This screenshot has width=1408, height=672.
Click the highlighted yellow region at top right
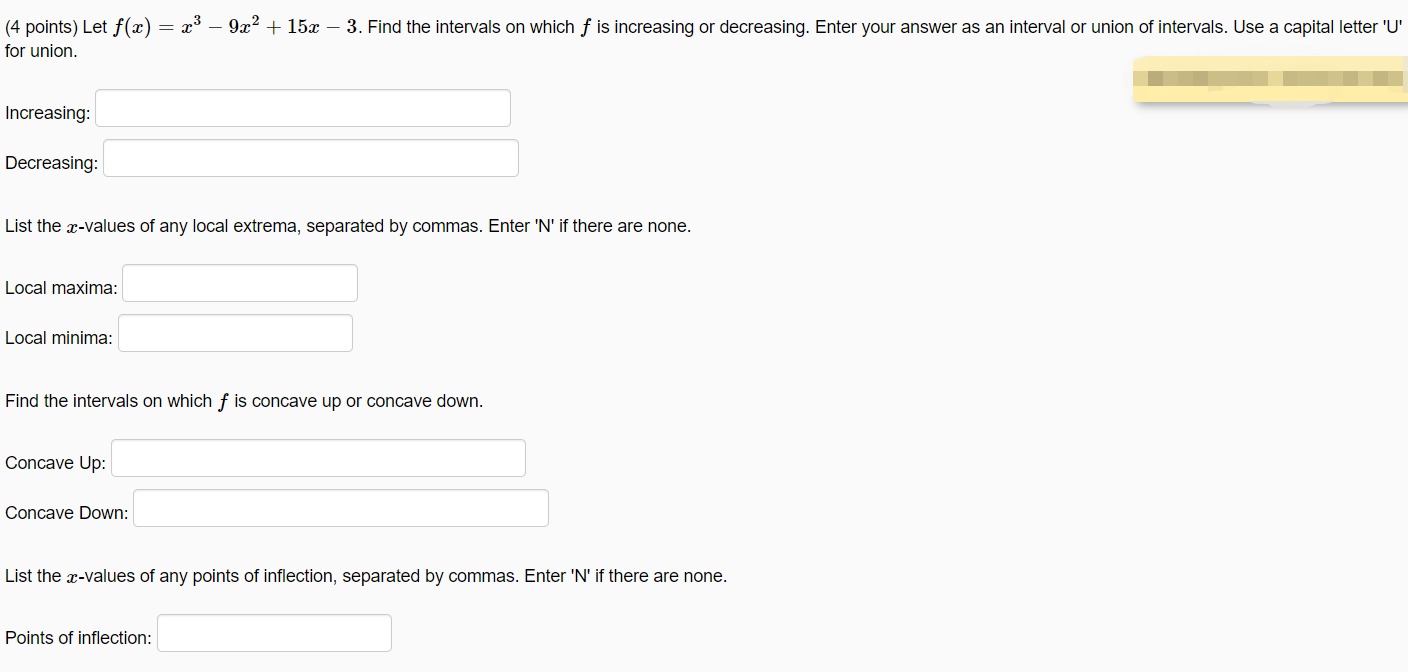pos(1270,79)
